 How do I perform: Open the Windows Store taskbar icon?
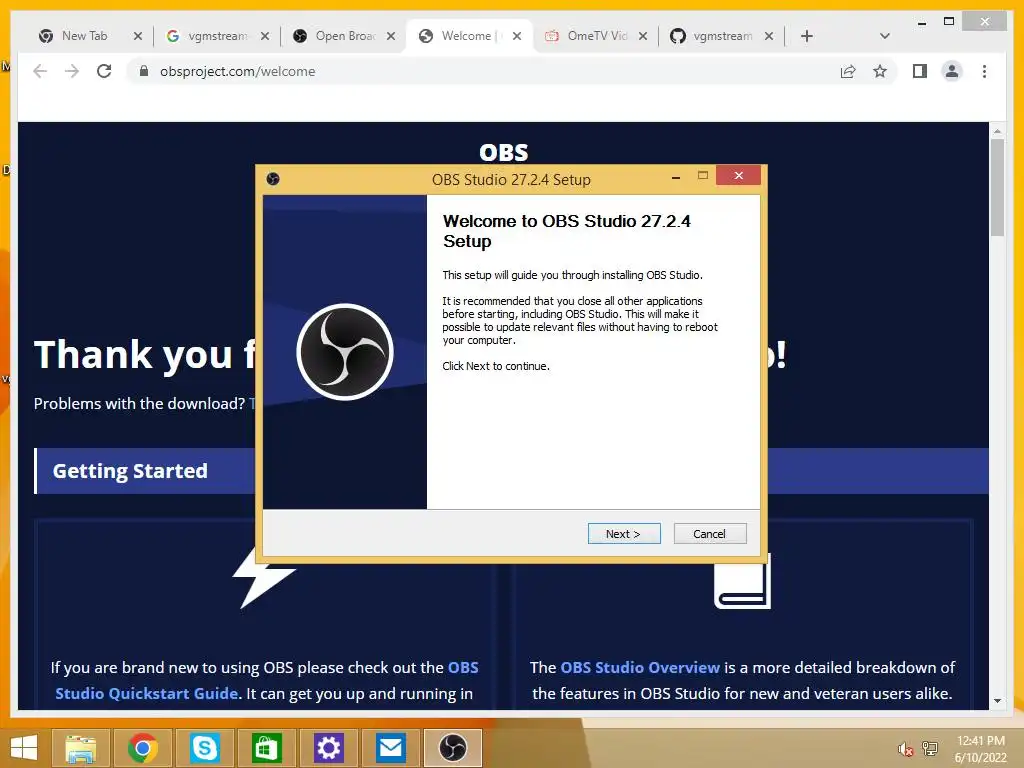(266, 748)
